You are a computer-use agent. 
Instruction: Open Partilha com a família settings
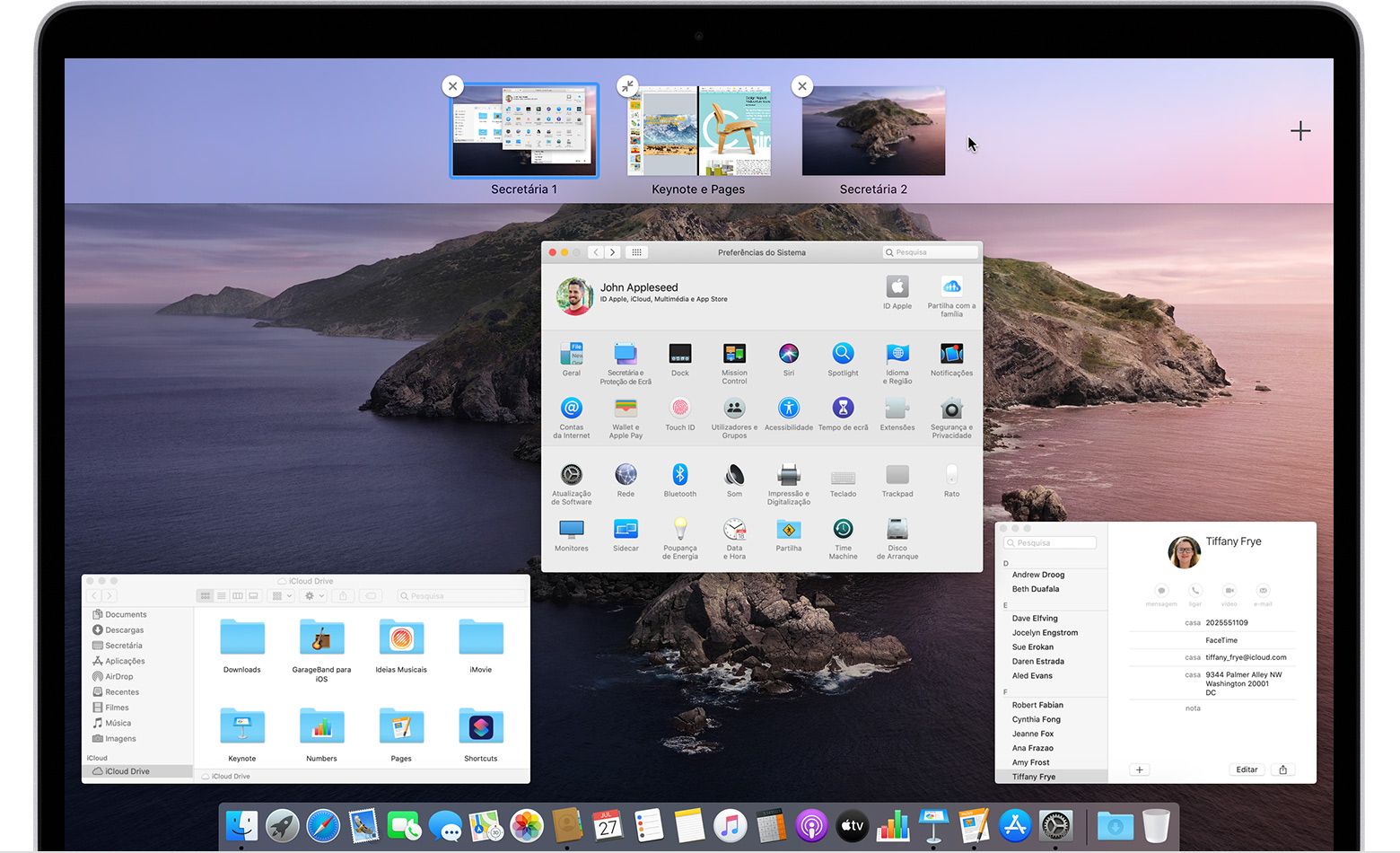(x=951, y=296)
